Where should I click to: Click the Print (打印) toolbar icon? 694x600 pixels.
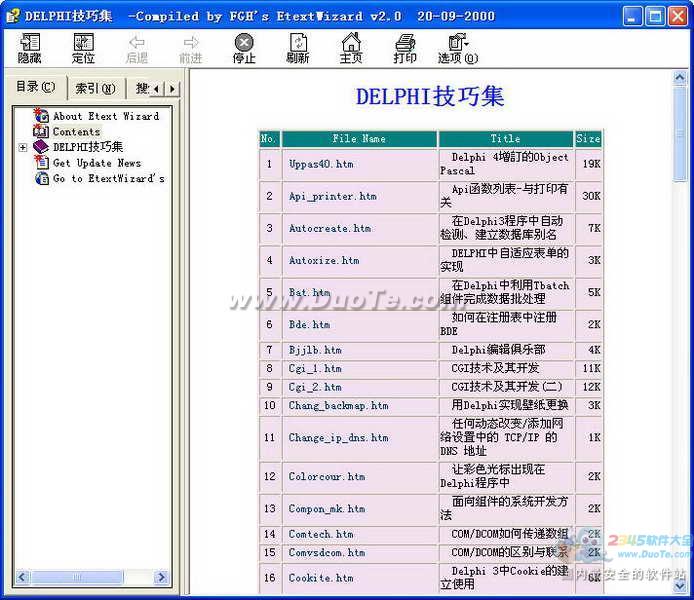pos(405,48)
